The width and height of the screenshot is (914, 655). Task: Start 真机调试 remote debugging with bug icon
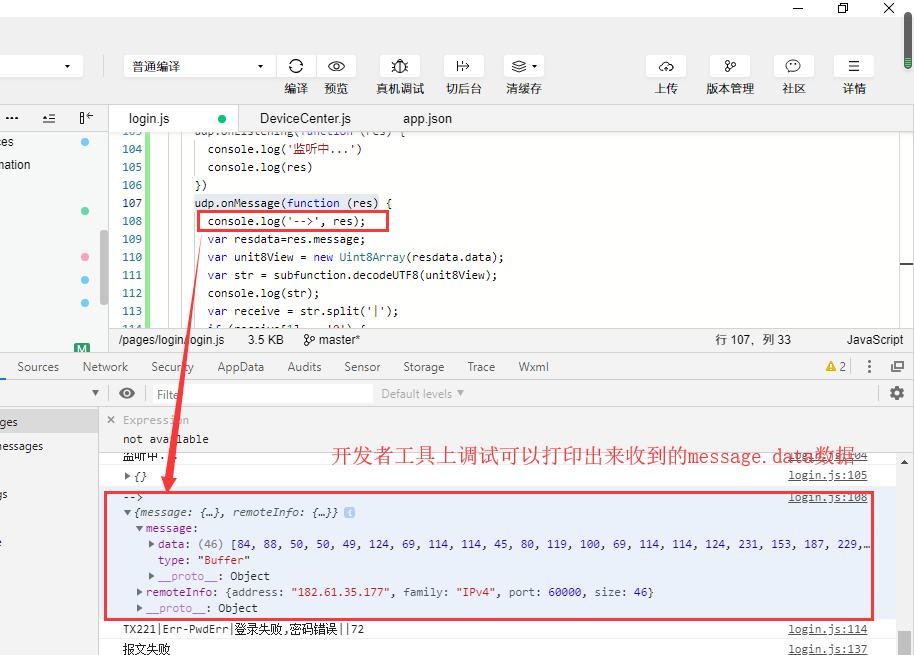(399, 66)
